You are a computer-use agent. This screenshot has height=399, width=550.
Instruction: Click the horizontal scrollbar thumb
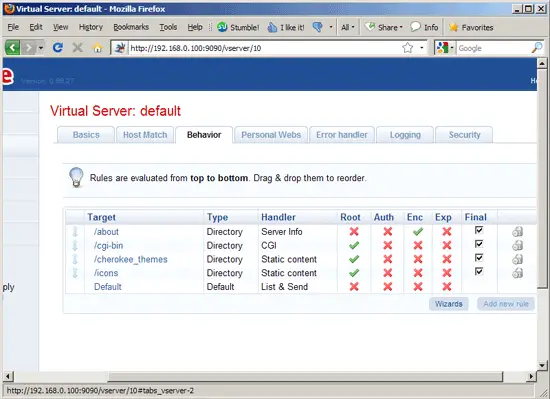point(305,377)
